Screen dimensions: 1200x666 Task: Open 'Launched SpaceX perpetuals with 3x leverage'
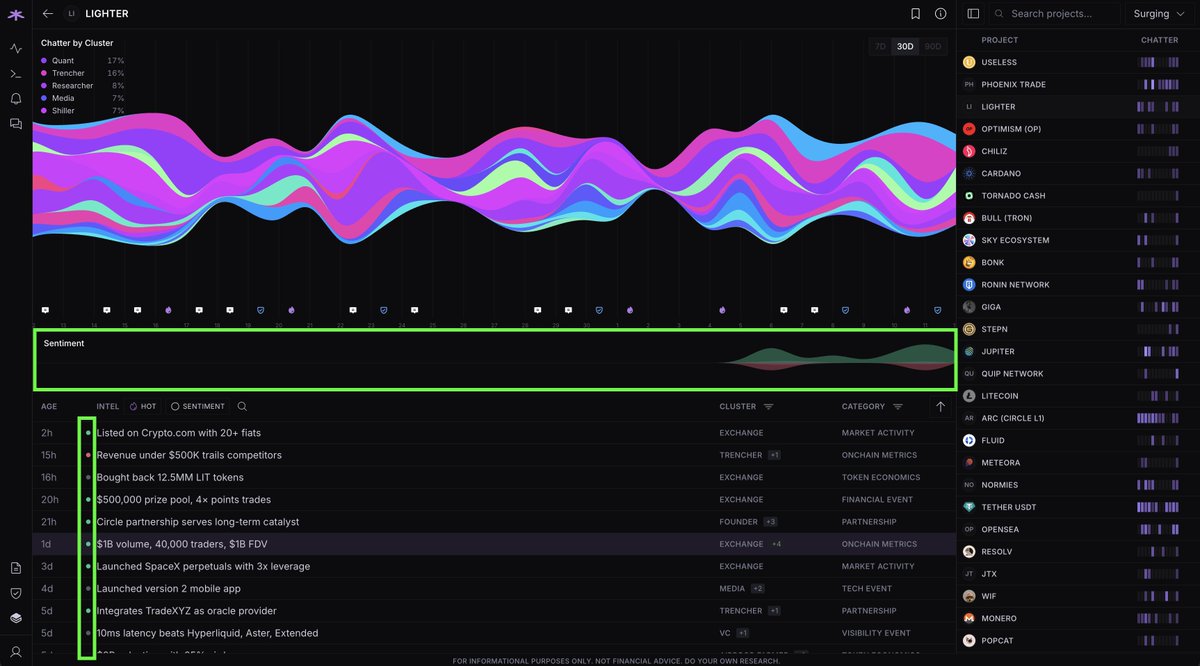pos(203,566)
